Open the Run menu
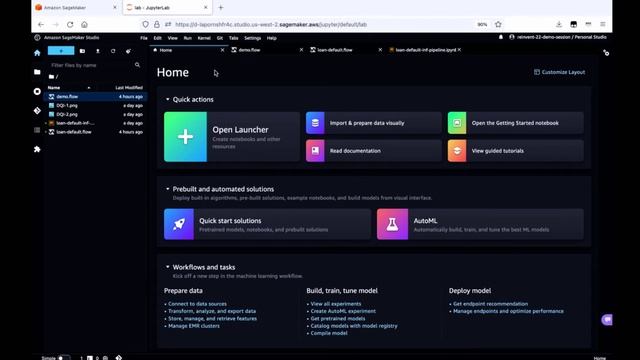The width and height of the screenshot is (640, 360). tap(187, 38)
